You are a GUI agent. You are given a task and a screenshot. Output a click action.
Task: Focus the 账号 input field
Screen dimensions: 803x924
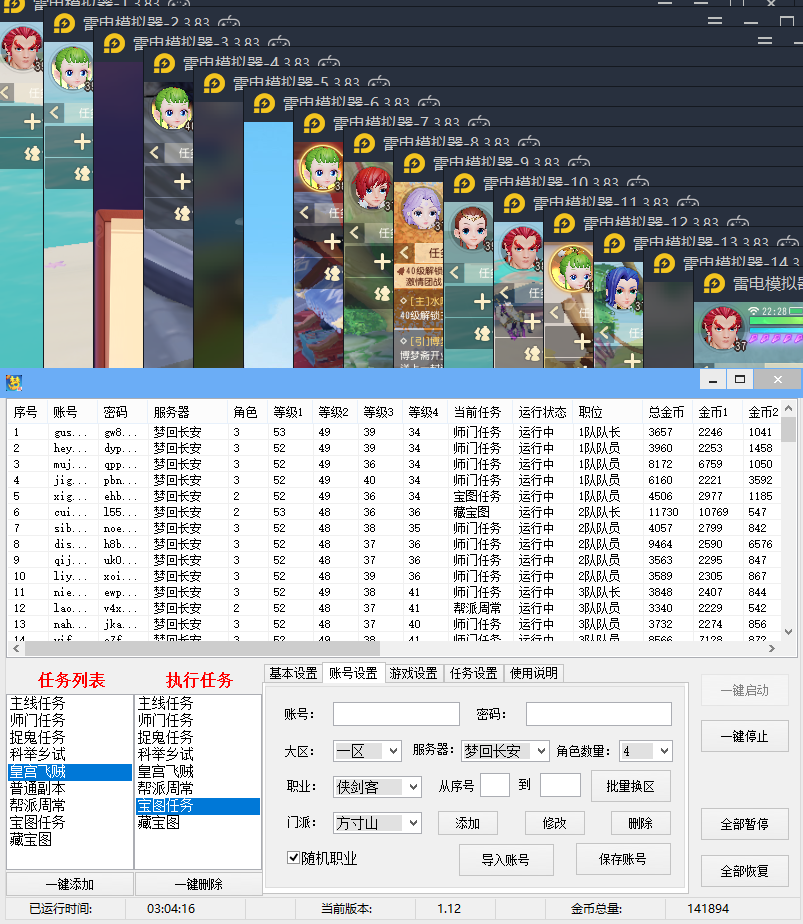pyautogui.click(x=396, y=714)
